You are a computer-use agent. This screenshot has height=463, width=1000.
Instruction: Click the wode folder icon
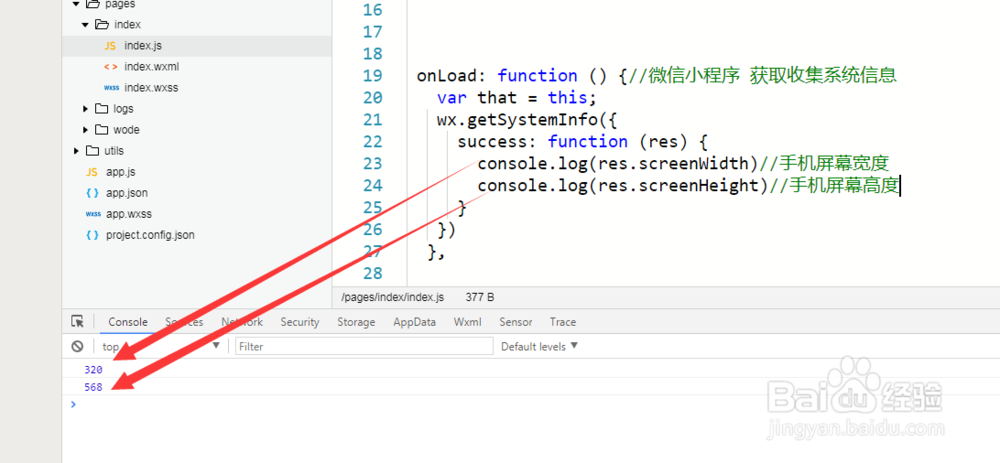(101, 129)
